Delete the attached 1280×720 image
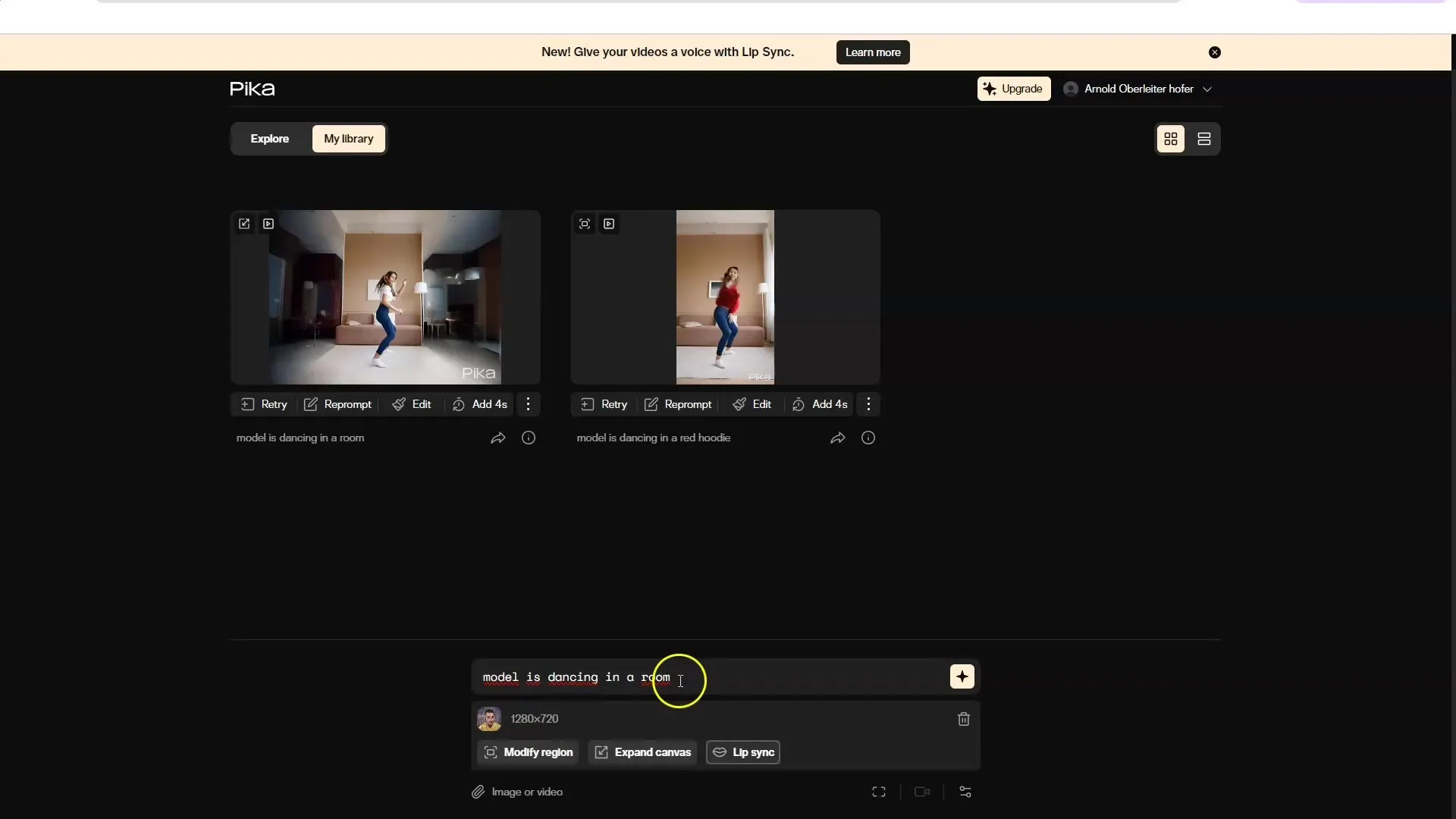1456x819 pixels. pyautogui.click(x=964, y=719)
